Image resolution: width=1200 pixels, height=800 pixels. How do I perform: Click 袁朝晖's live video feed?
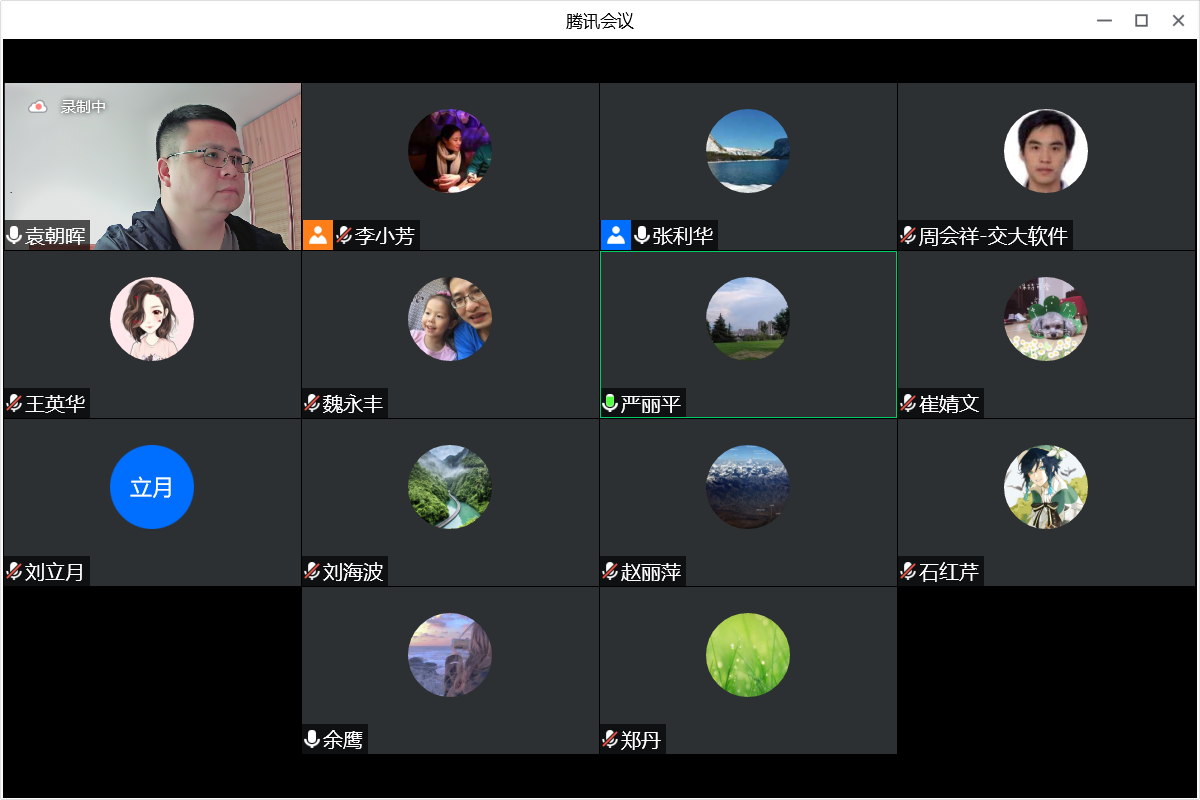(152, 166)
